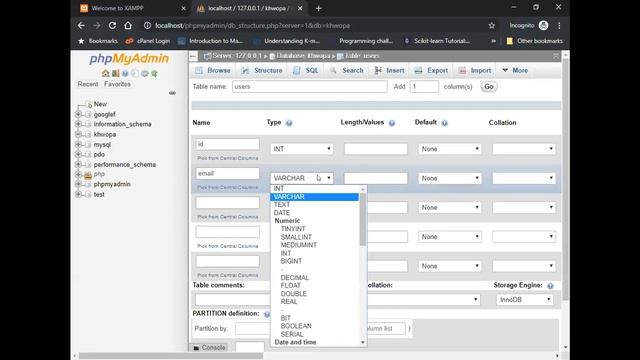Image resolution: width=640 pixels, height=360 pixels.
Task: Click the Table name input field
Action: (x=309, y=87)
